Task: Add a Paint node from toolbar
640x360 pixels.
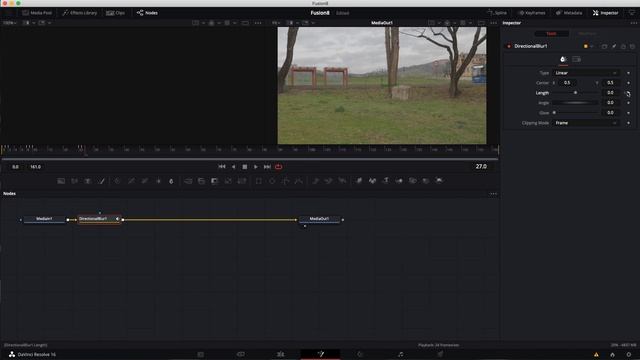Action: pyautogui.click(x=102, y=181)
